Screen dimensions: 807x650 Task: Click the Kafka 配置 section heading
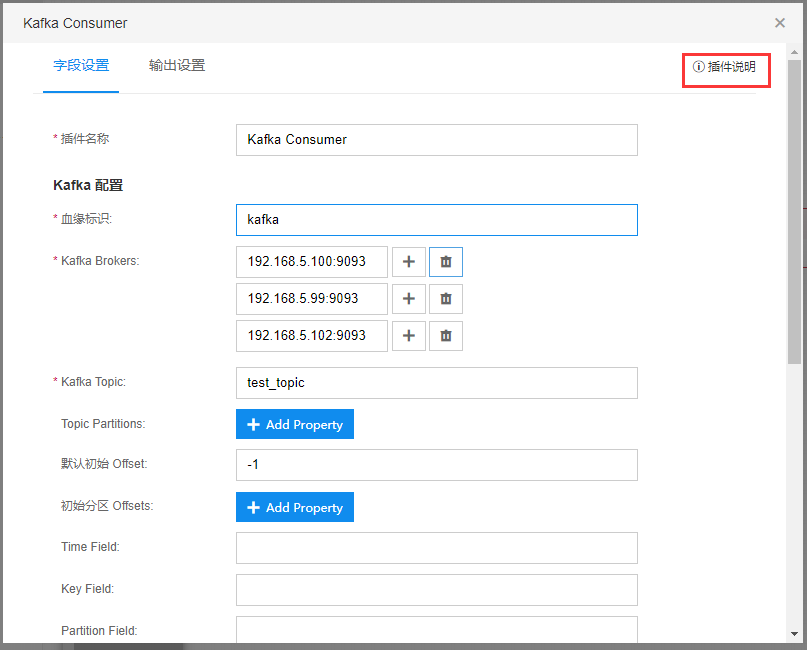[x=88, y=185]
